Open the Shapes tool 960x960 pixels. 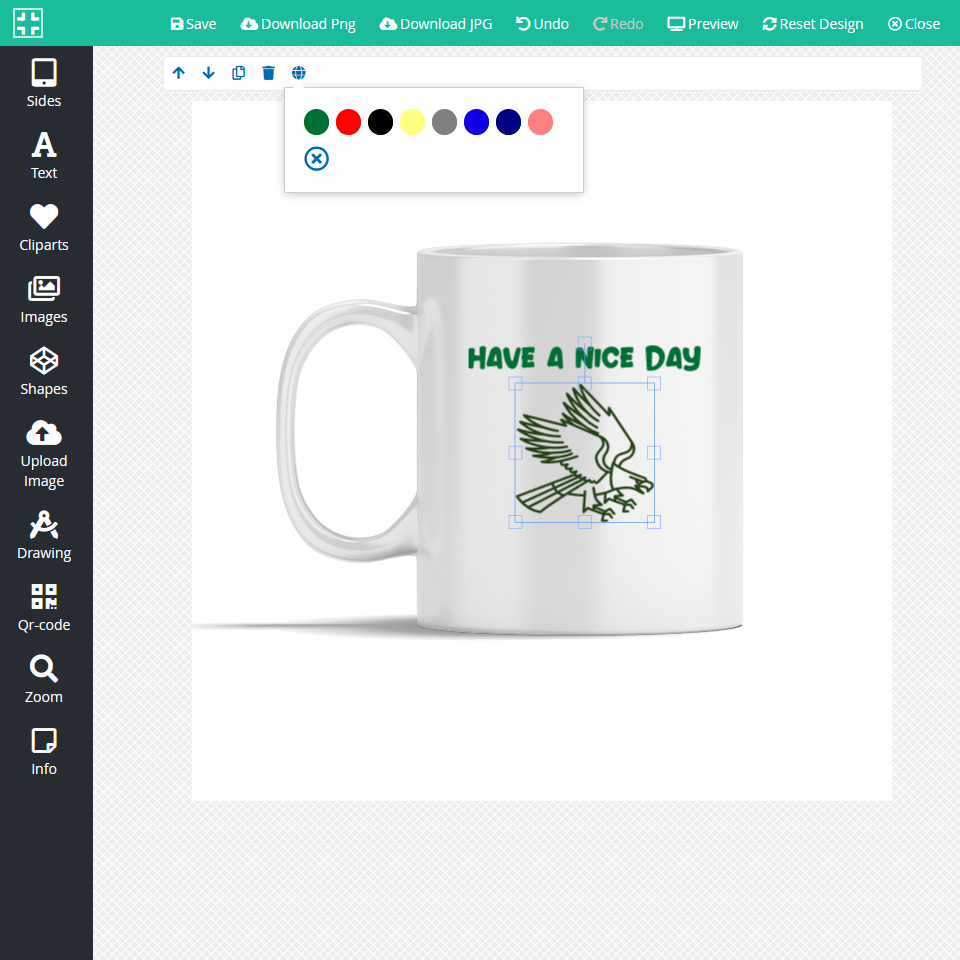point(44,371)
